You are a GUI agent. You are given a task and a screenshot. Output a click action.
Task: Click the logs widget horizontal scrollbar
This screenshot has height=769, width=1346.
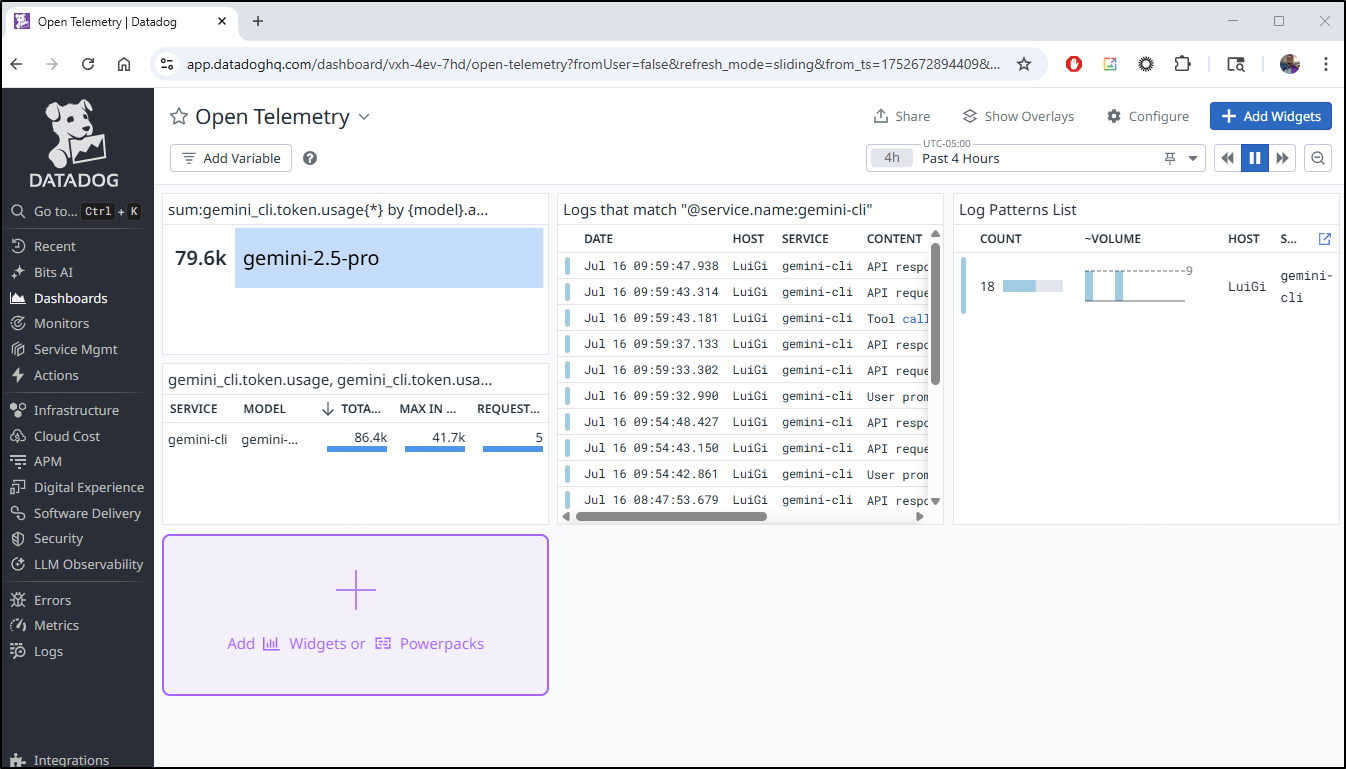tap(671, 517)
